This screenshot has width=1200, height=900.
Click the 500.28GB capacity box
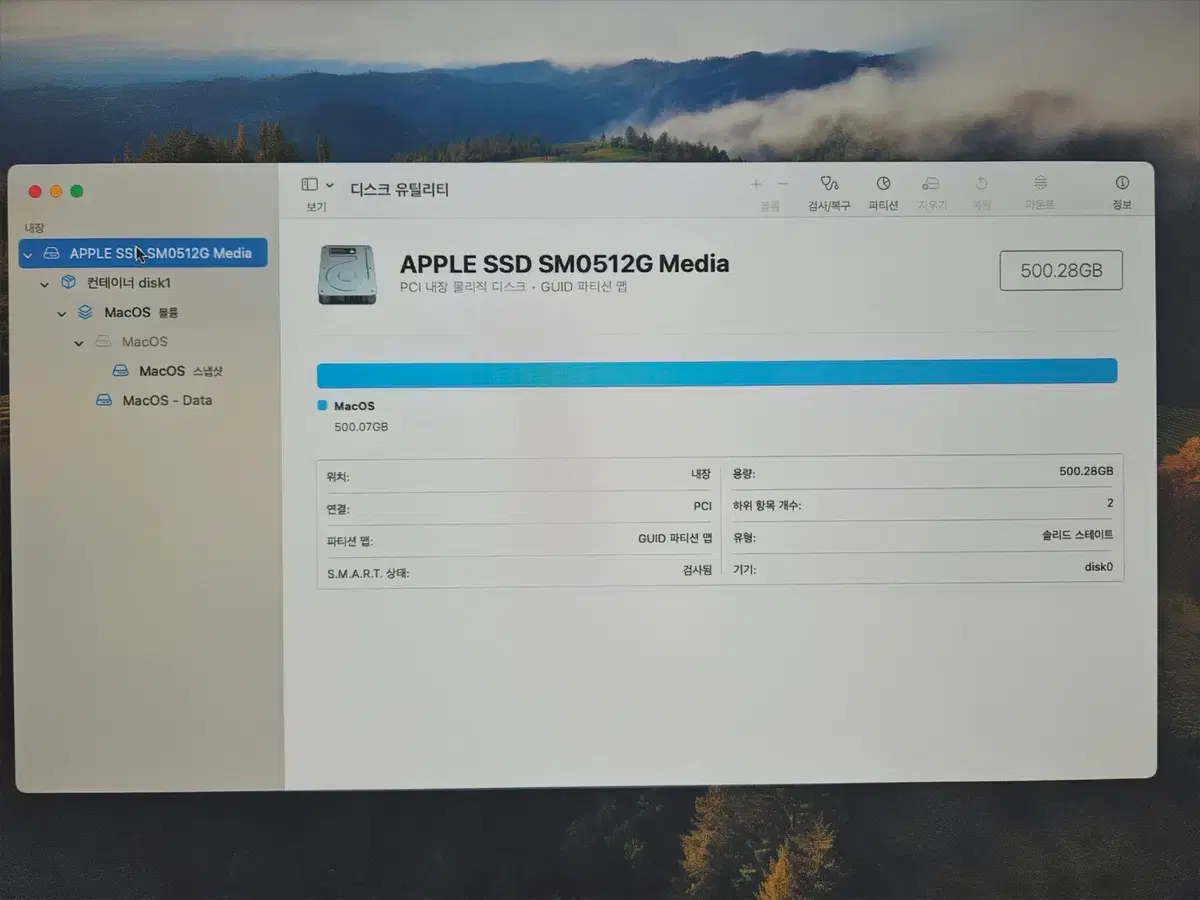pyautogui.click(x=1061, y=271)
